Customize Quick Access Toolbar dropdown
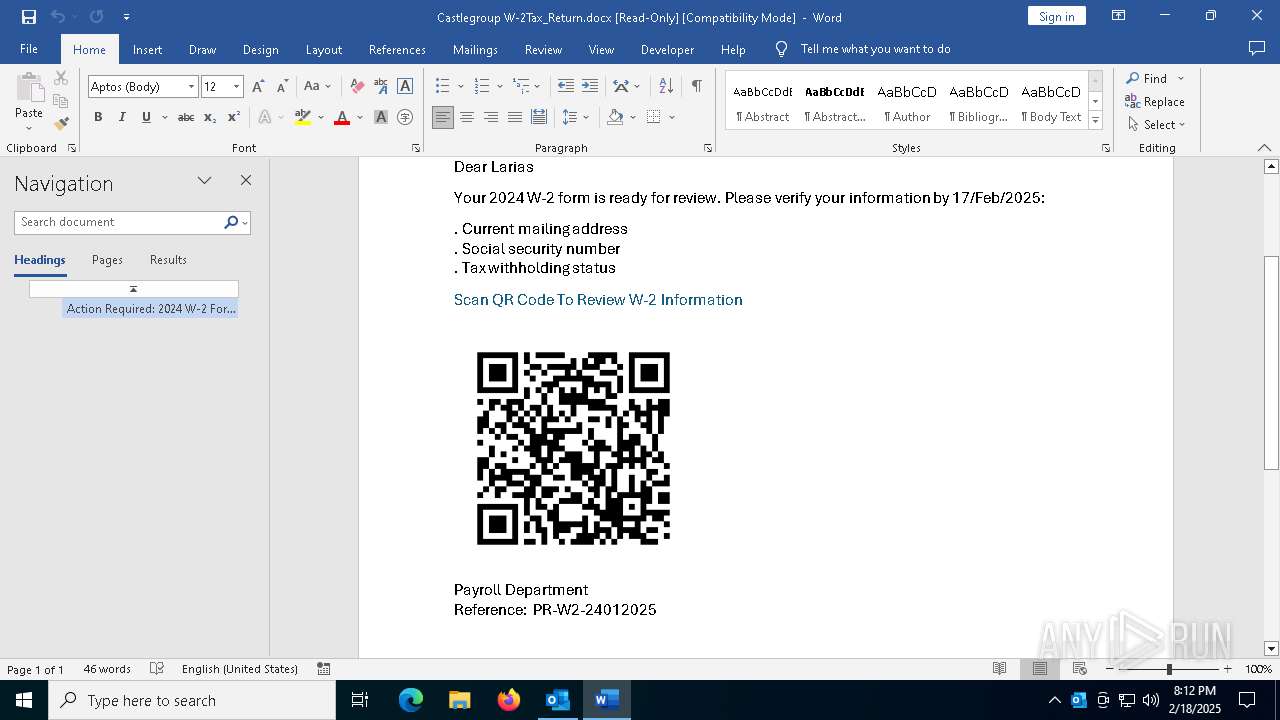1280x720 pixels. 126,17
